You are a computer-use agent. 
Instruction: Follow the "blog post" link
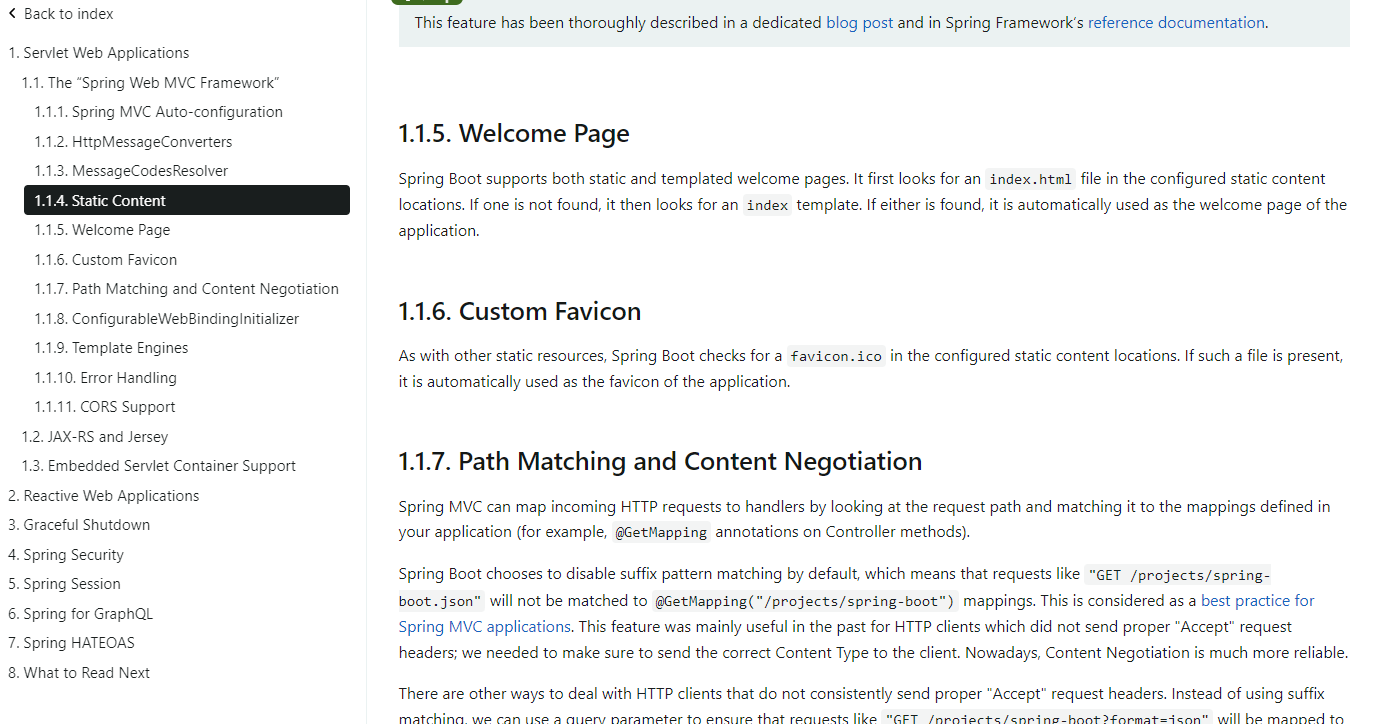click(859, 22)
